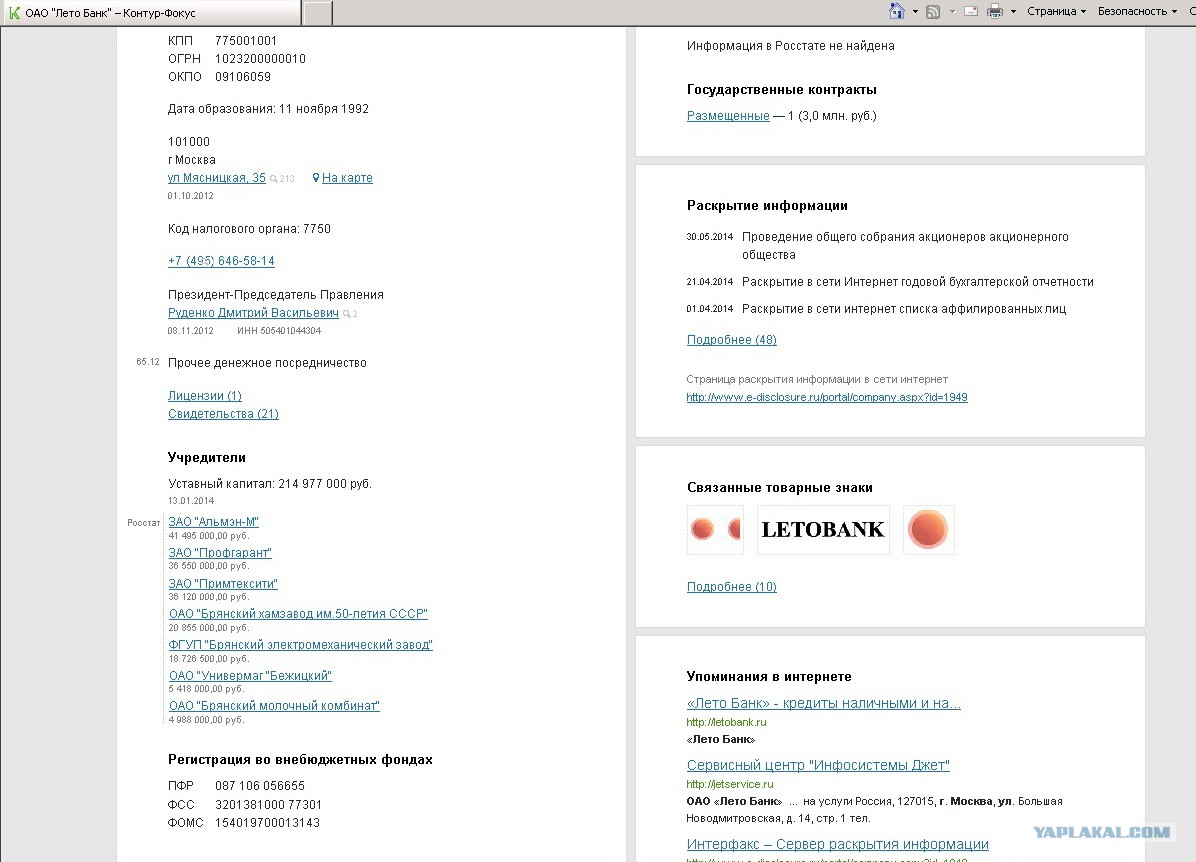The image size is (1196, 862).
Task: Open the Страница menu
Action: click(1056, 11)
